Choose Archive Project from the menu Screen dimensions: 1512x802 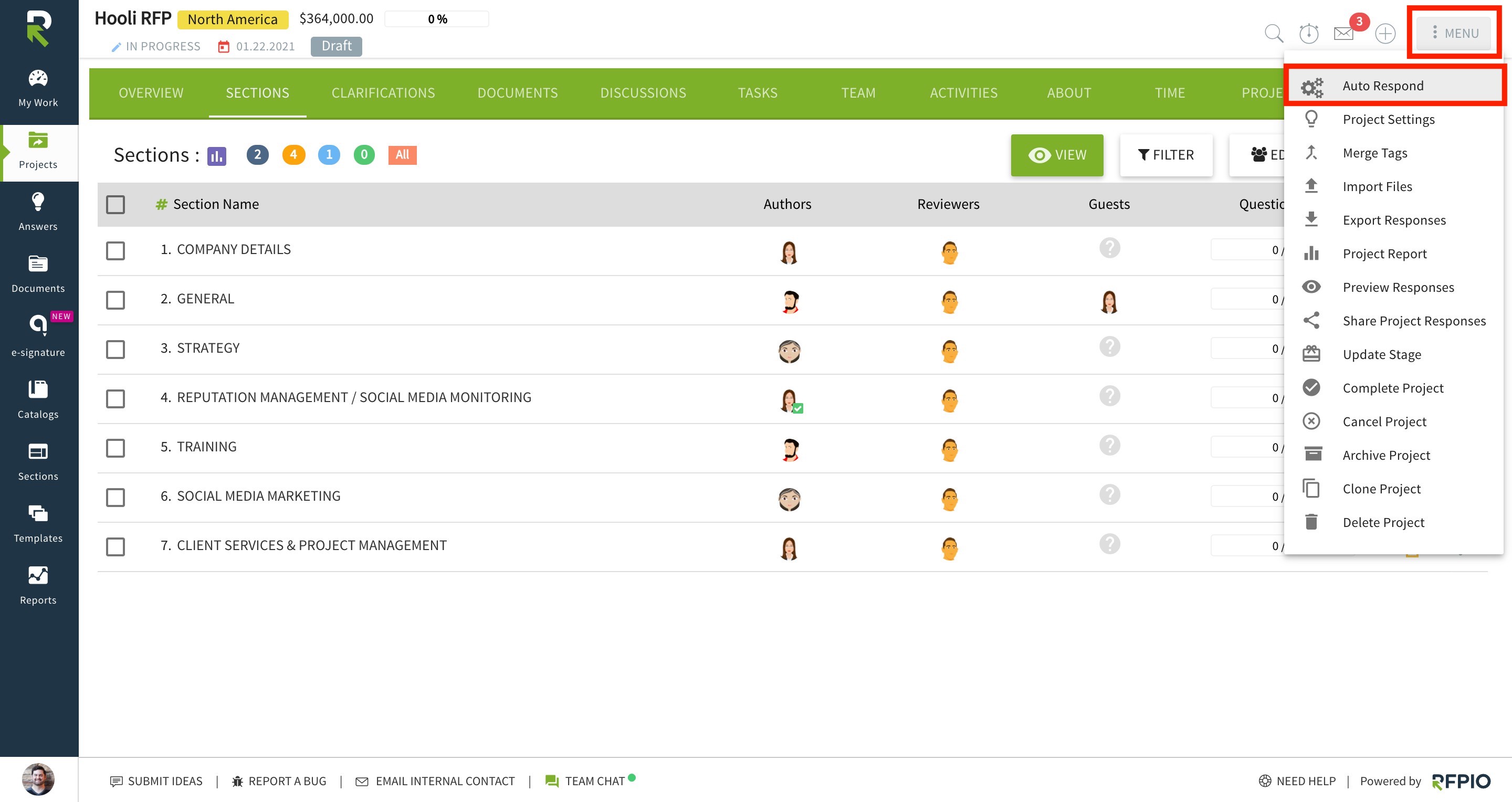(1393, 455)
